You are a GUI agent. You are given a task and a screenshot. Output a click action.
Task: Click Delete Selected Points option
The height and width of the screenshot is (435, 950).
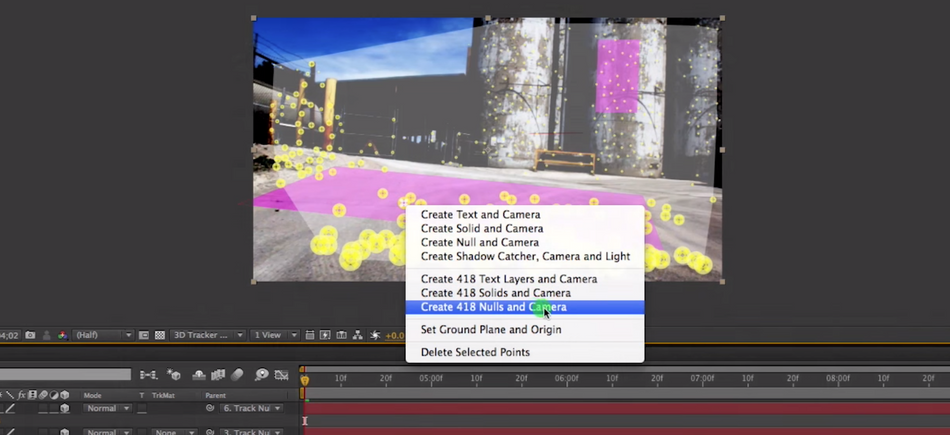click(475, 352)
